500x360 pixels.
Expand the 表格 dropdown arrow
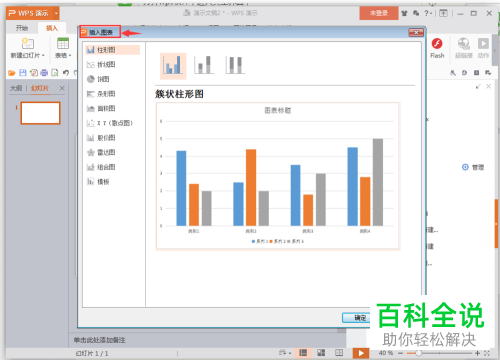click(x=70, y=56)
